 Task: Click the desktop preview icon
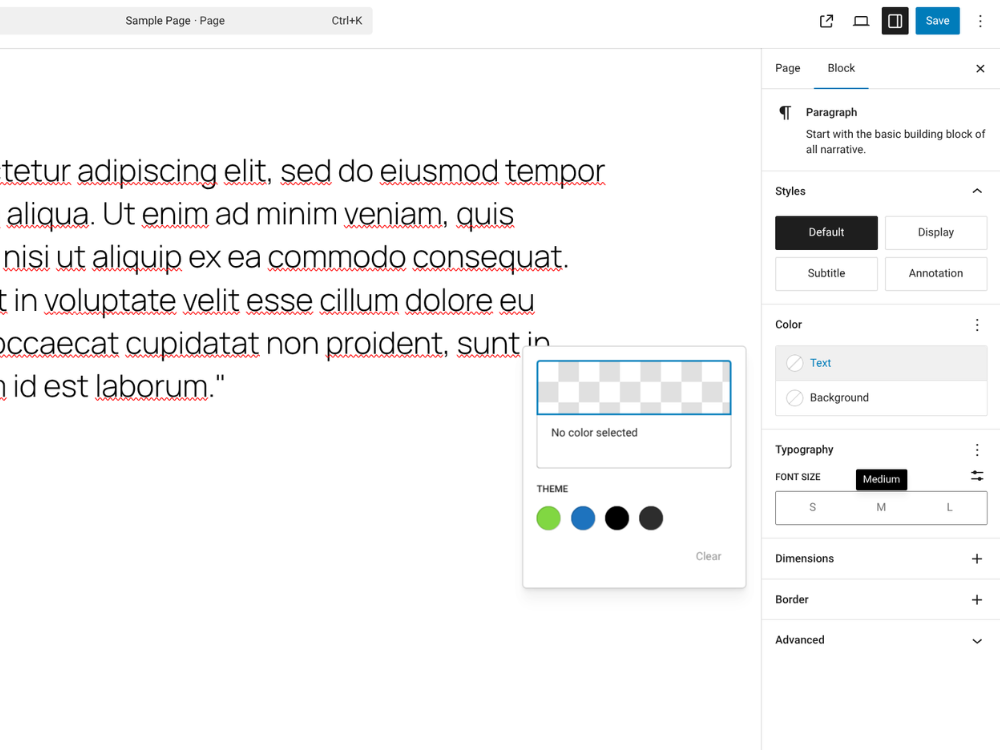860,20
